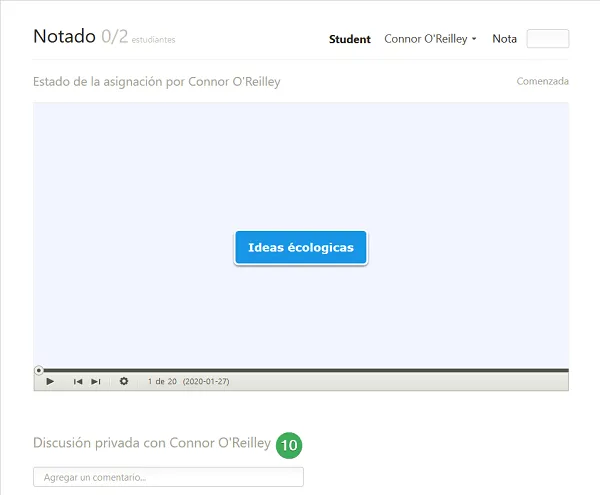The image size is (600, 495).
Task: Click the (2020-01-27) date label
Action: (x=206, y=381)
